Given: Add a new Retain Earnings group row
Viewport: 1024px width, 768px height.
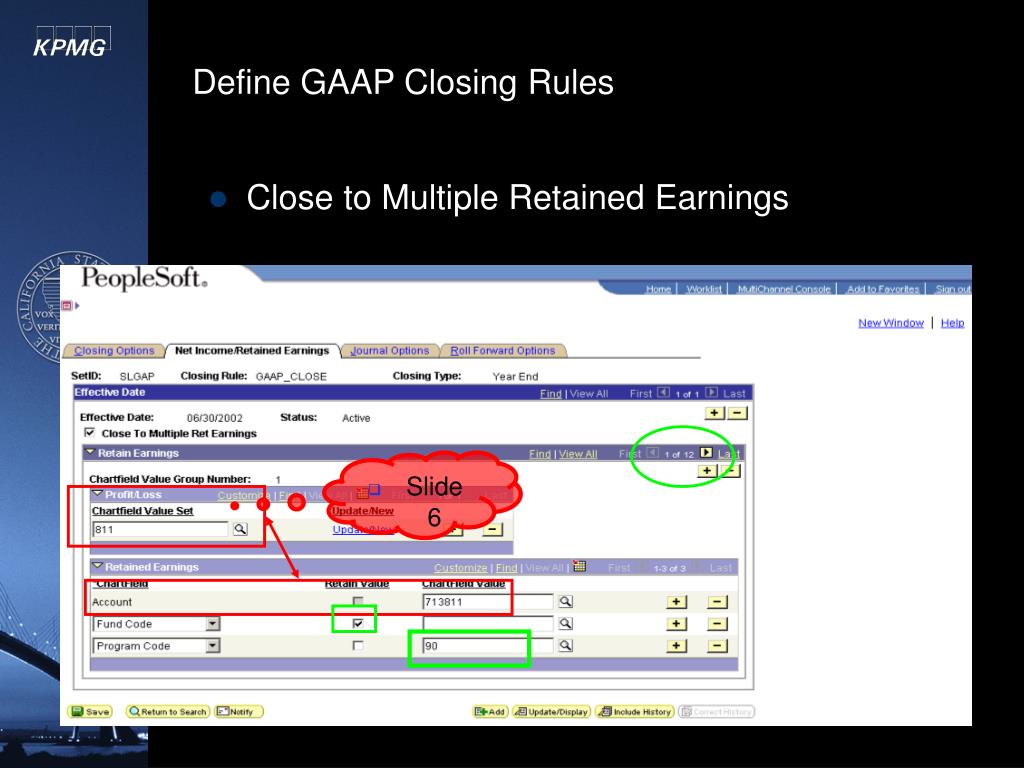Looking at the screenshot, I should (707, 470).
